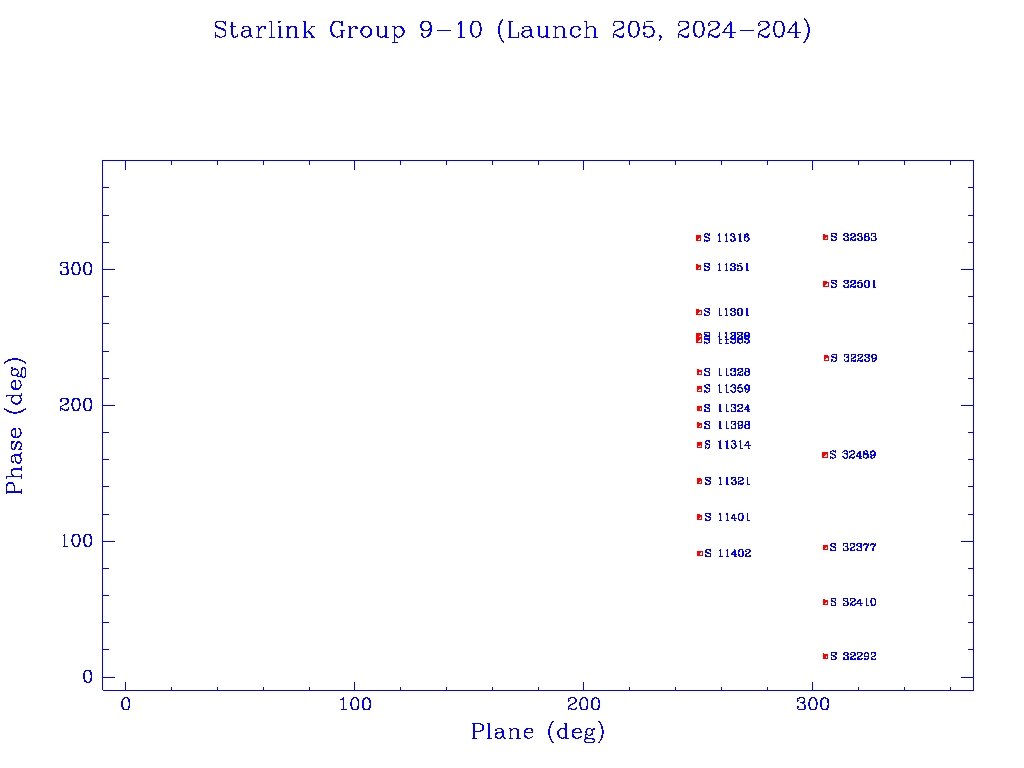Click the Plane axis "300" tick label

pos(813,704)
